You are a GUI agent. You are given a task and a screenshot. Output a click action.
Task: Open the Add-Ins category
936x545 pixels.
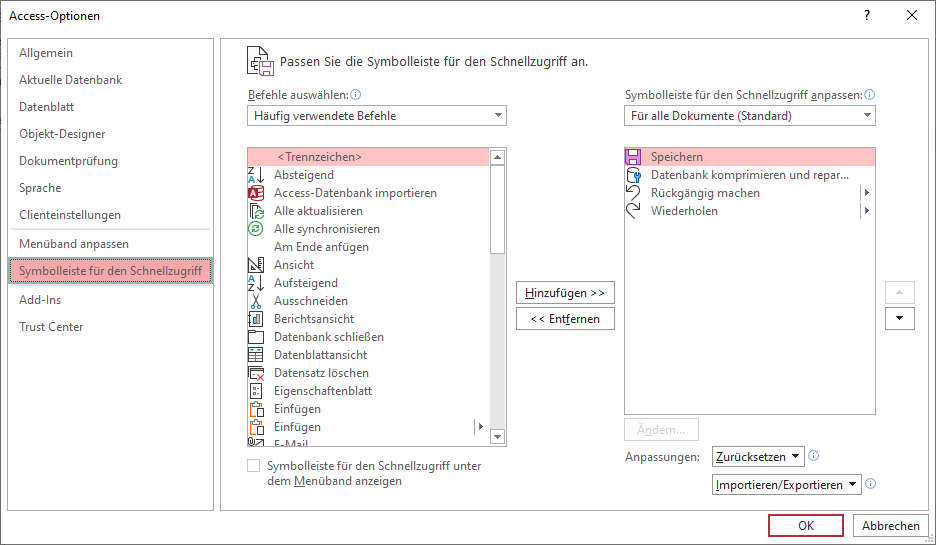[x=110, y=300]
